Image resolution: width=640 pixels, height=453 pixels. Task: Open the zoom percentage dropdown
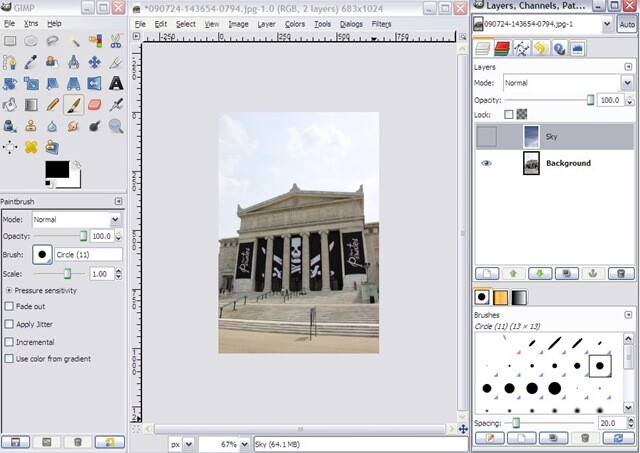(x=244, y=444)
